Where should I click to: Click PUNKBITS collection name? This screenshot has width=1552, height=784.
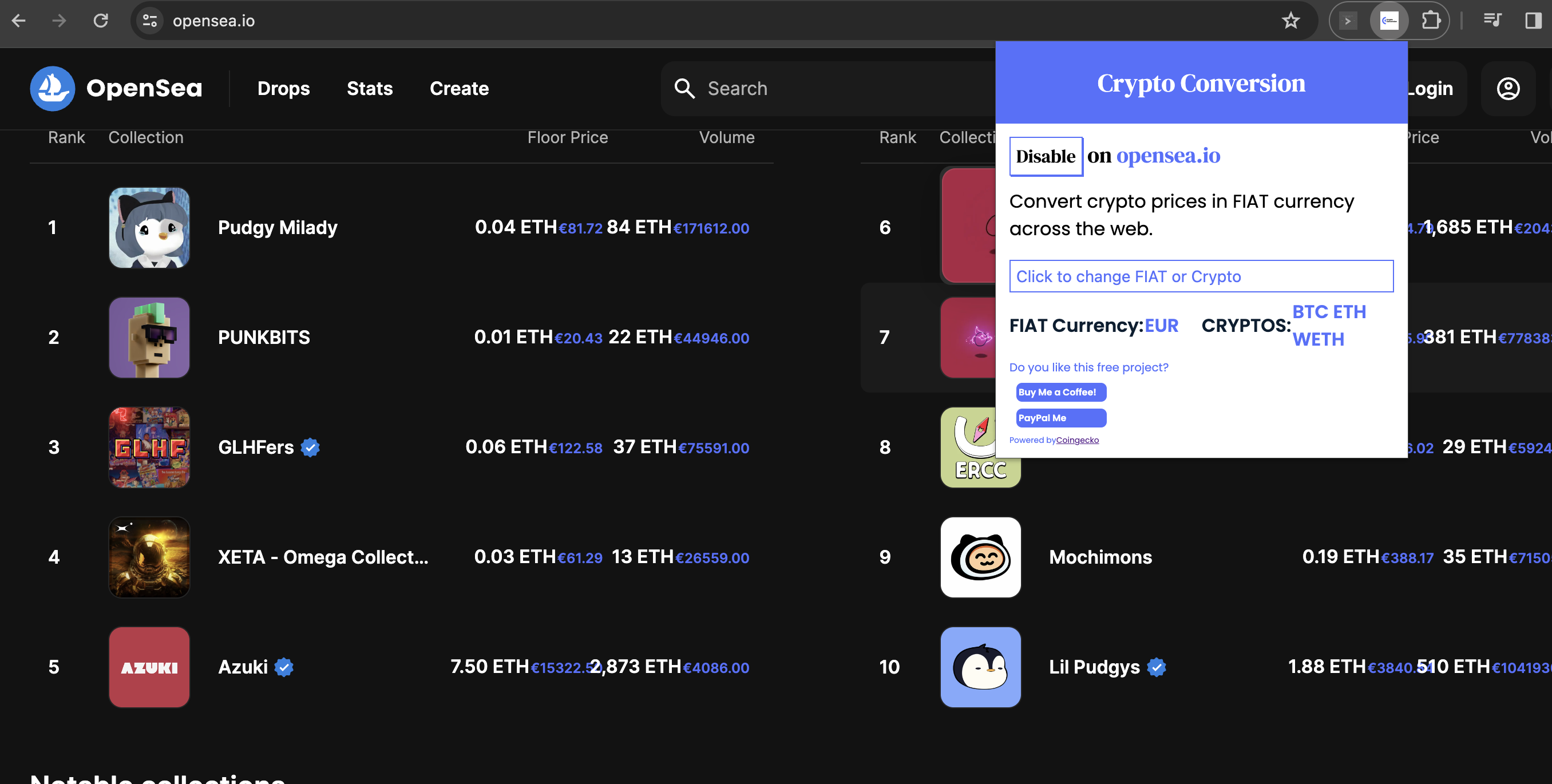(x=264, y=337)
